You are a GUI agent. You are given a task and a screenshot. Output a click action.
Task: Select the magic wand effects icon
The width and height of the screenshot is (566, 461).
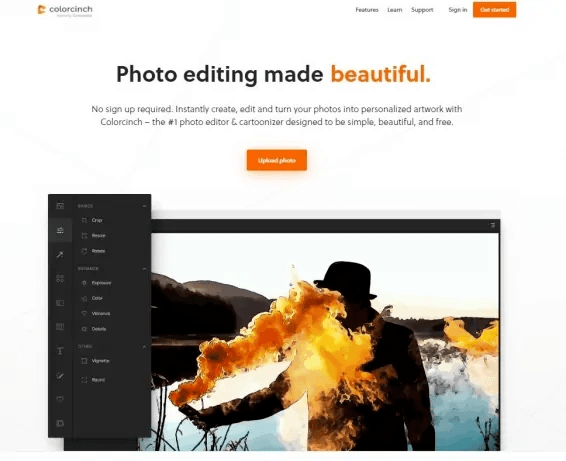[x=60, y=255]
